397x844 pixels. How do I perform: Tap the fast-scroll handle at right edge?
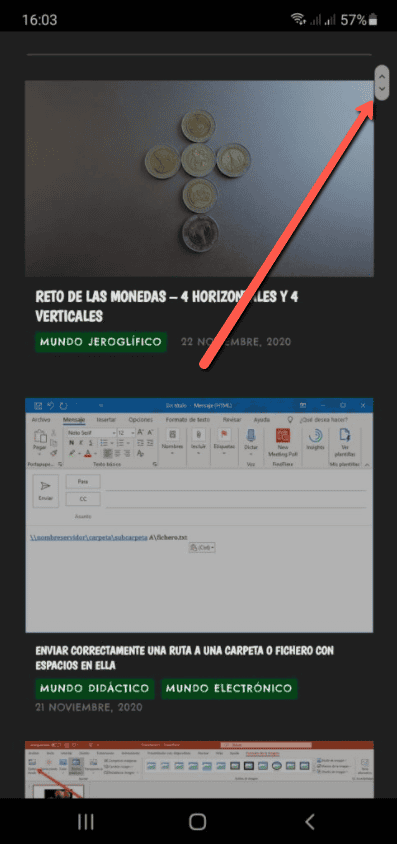click(381, 82)
